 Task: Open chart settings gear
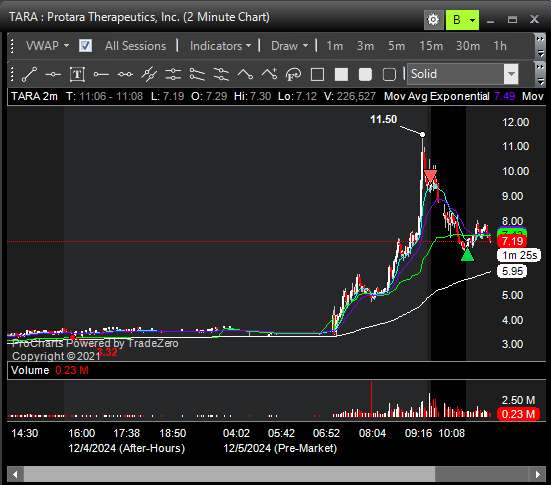[x=433, y=20]
